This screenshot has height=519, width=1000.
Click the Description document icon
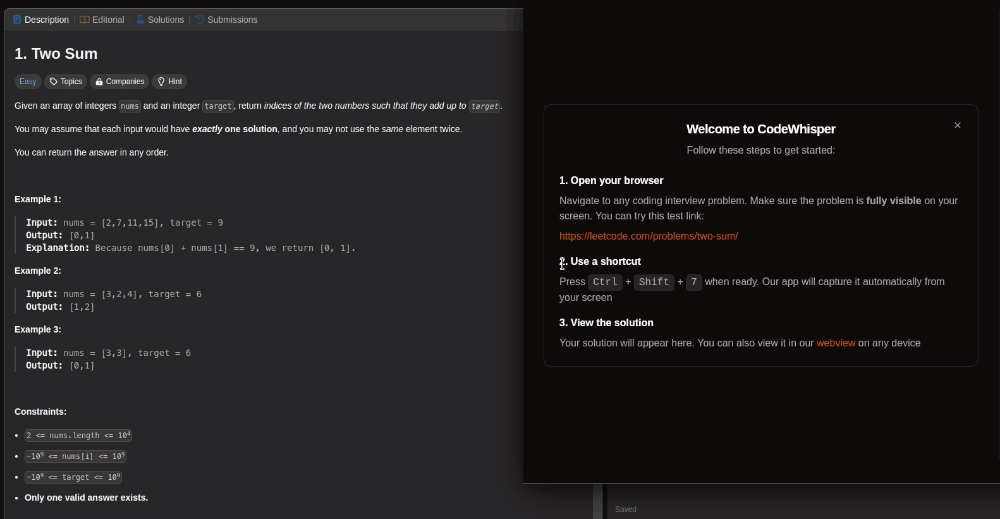point(17,20)
